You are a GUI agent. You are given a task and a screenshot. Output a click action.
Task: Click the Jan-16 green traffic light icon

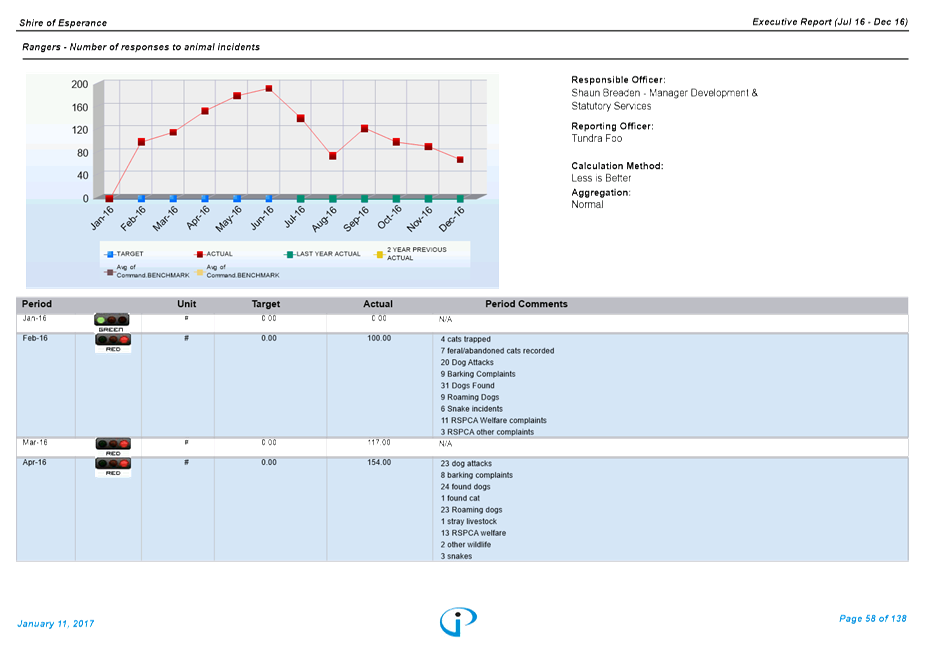[111, 320]
